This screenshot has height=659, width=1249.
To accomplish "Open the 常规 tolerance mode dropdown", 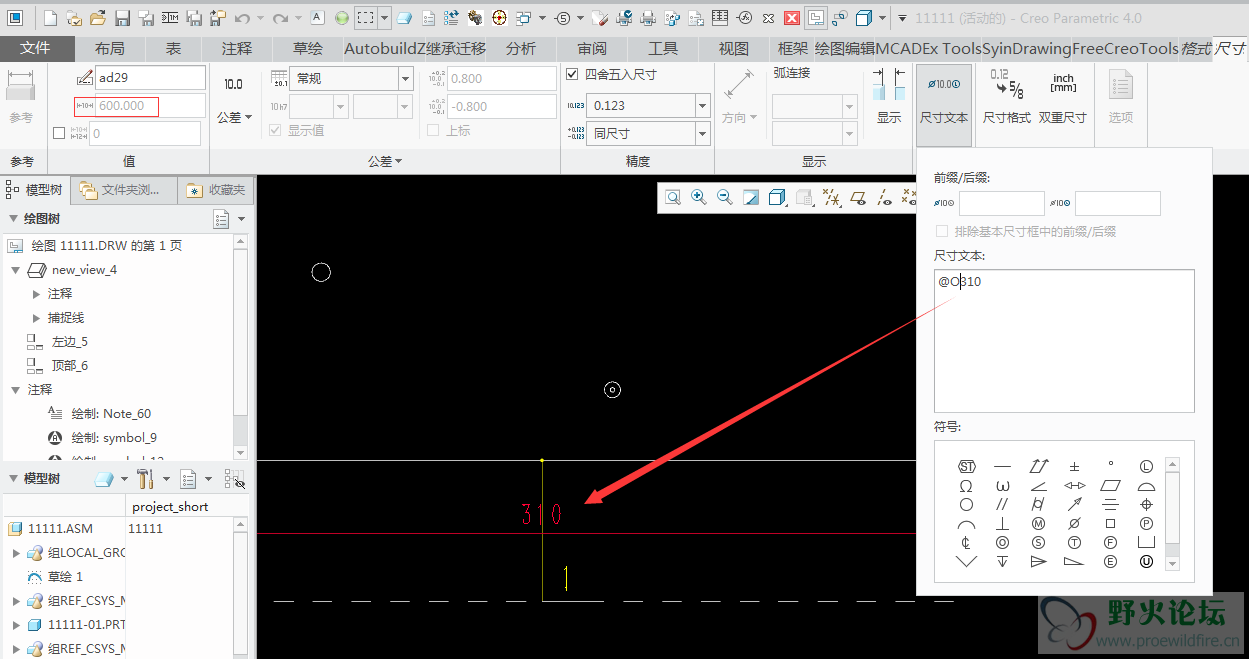I will 405,79.
